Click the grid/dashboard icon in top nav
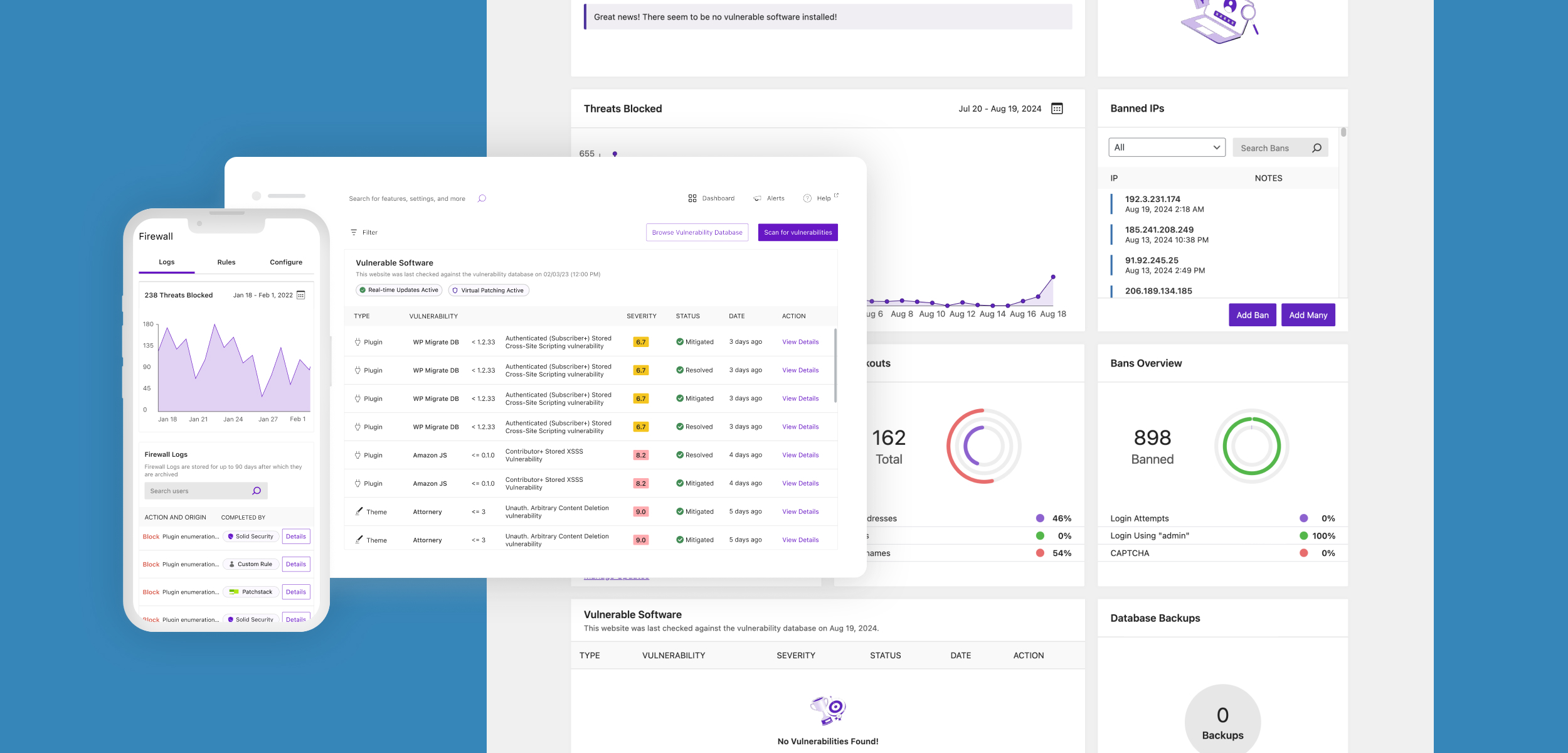The height and width of the screenshot is (753, 1568). [692, 198]
